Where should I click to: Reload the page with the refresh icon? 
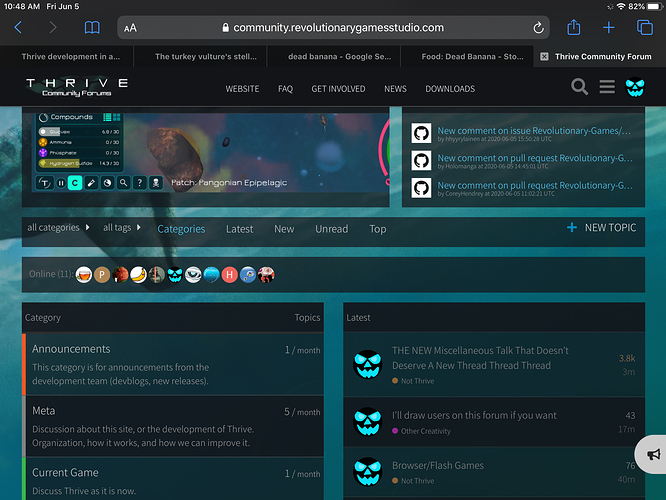(538, 28)
